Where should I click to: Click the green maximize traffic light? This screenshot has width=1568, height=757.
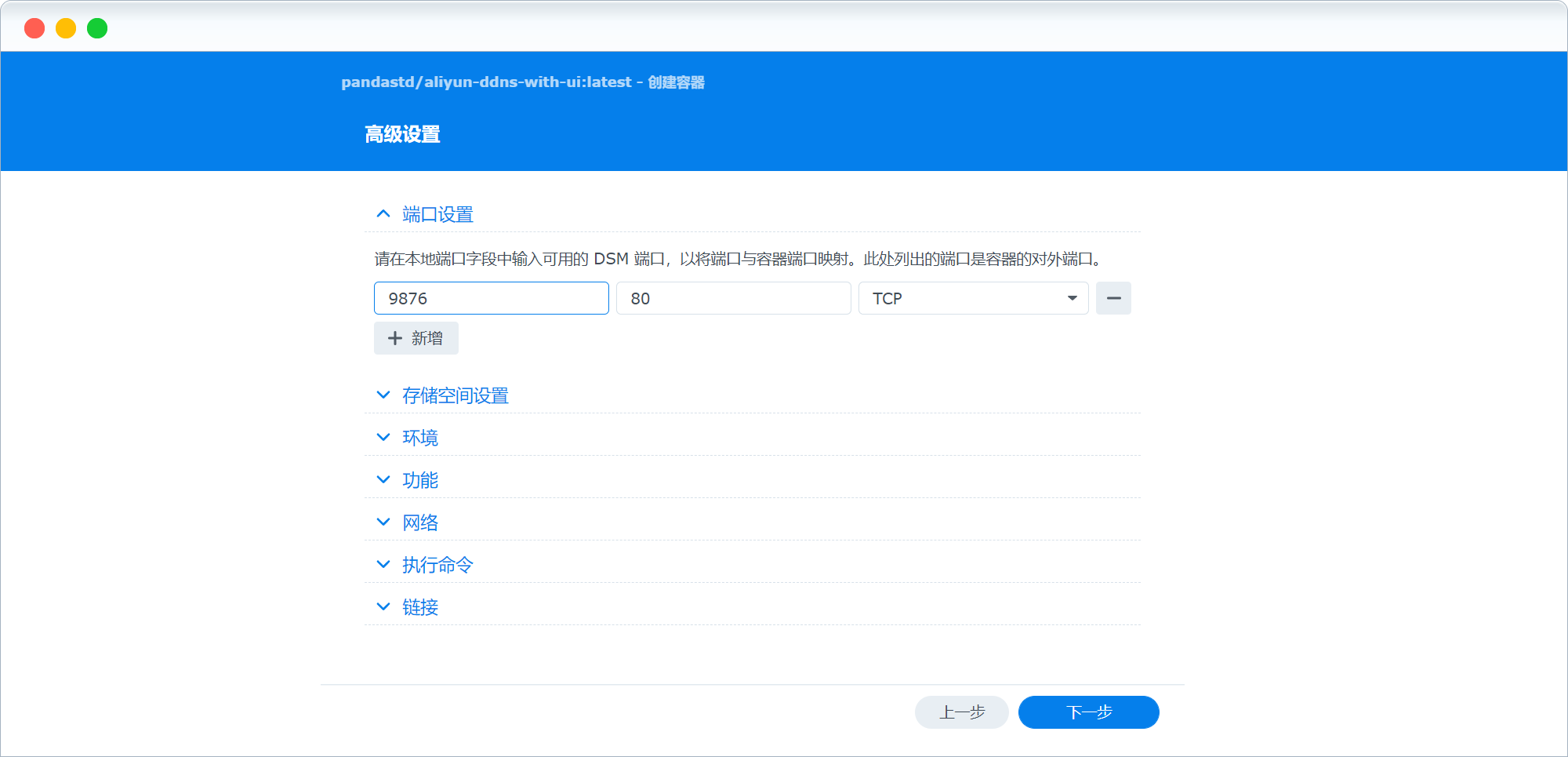tap(97, 27)
